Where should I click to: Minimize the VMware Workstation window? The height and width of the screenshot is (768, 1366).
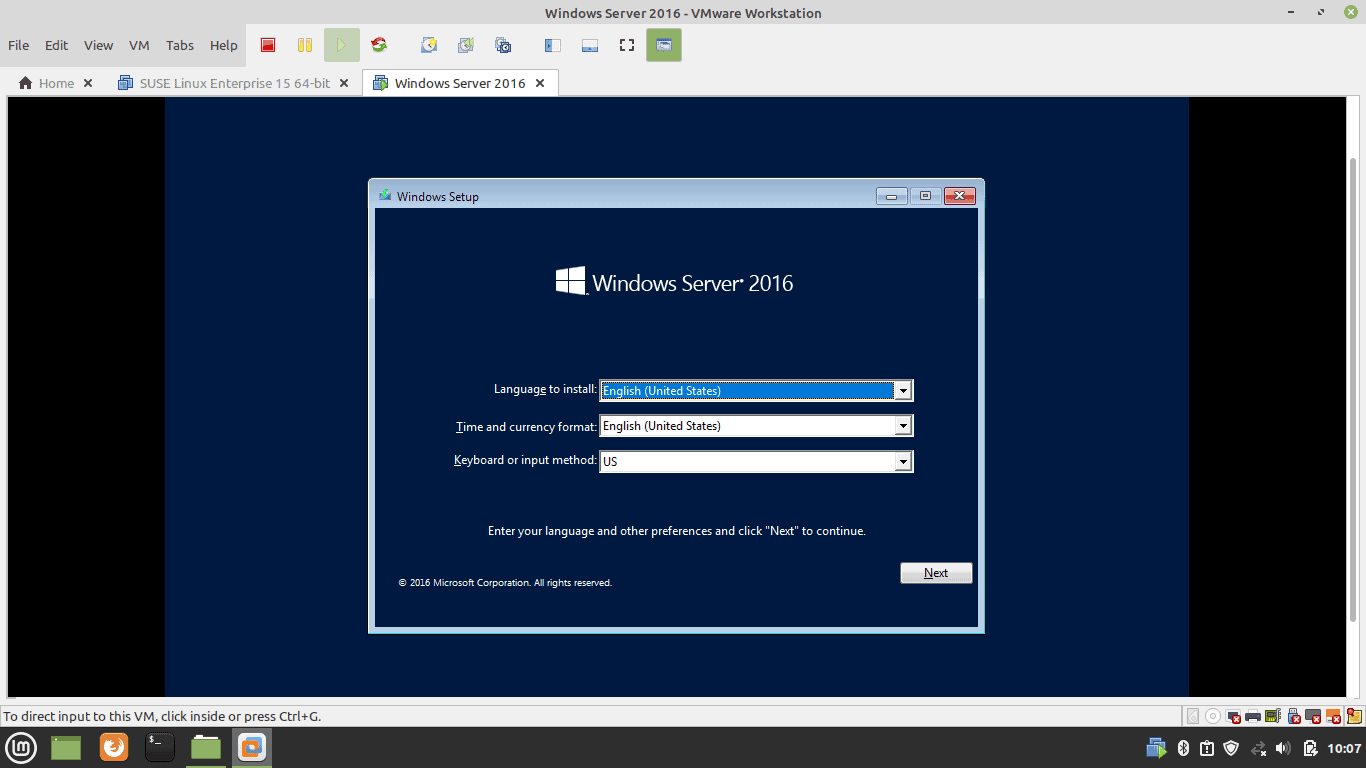1292,13
